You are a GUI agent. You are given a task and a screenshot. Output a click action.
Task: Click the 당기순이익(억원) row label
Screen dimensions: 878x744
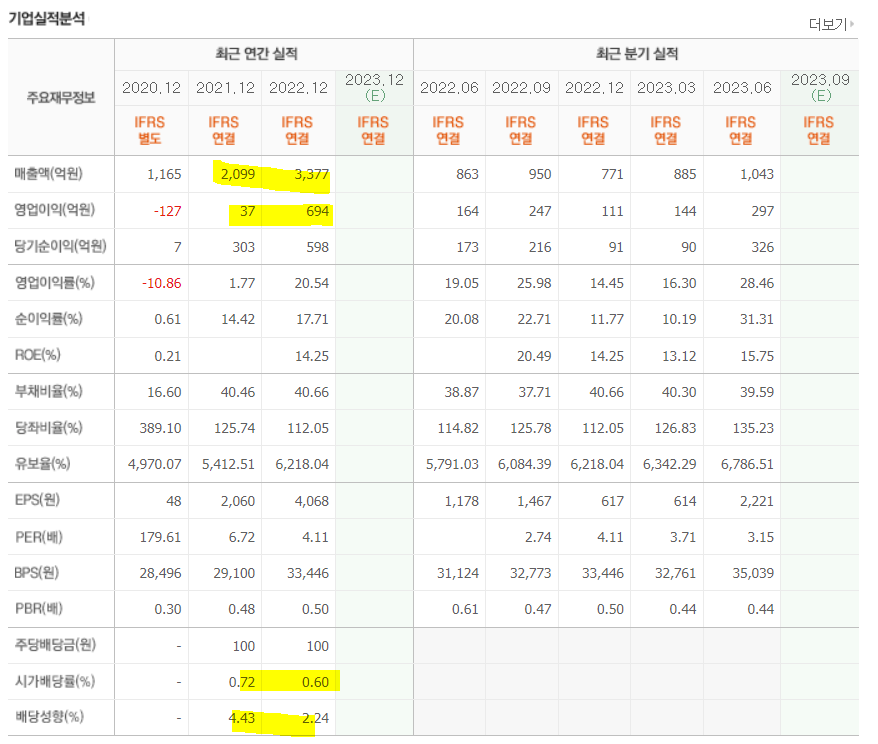pyautogui.click(x=60, y=246)
